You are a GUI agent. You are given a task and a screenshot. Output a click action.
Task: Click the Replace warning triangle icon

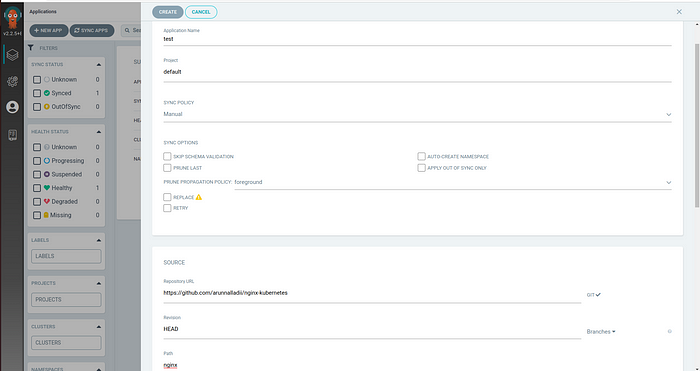point(199,197)
